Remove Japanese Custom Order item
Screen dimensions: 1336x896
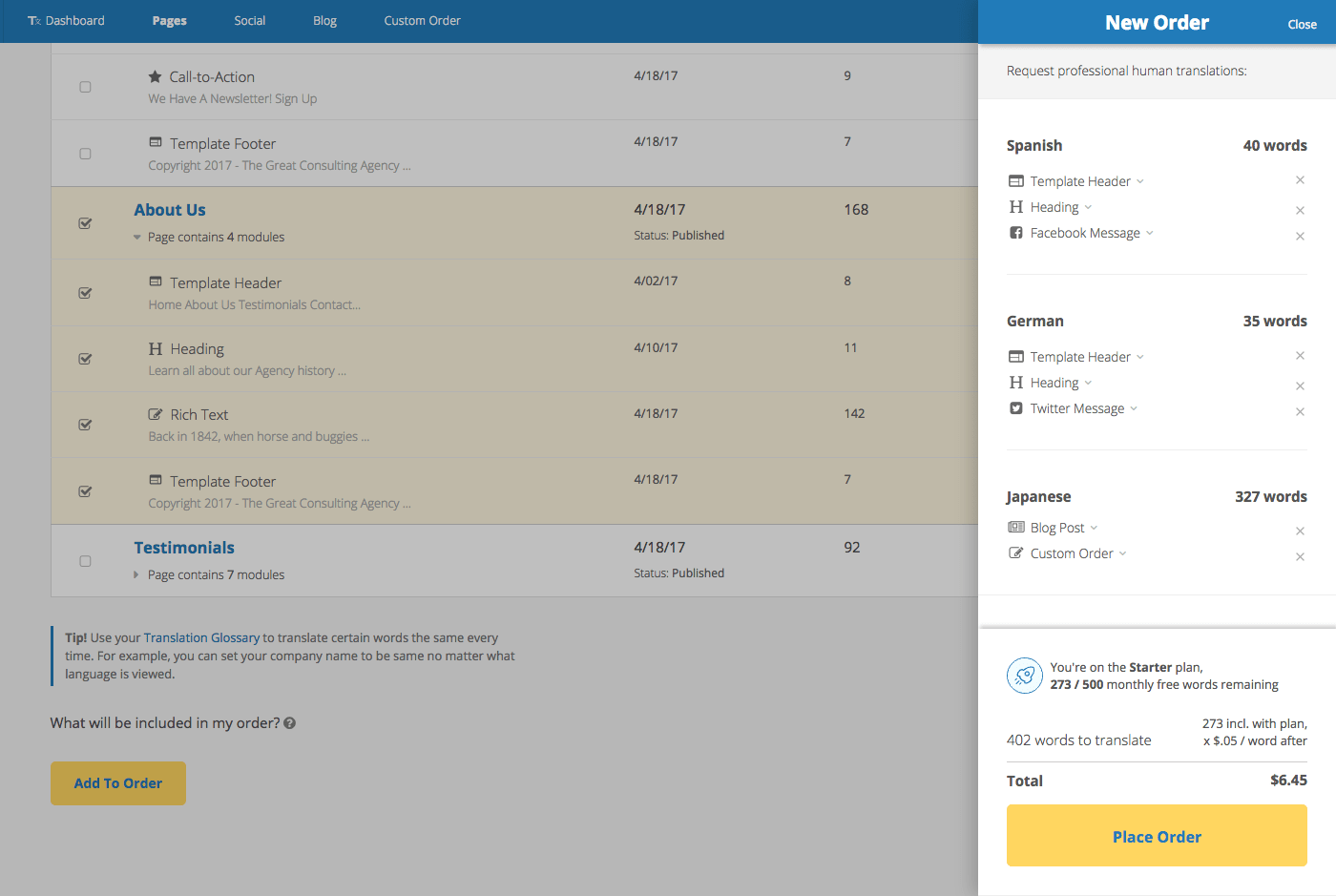pyautogui.click(x=1300, y=556)
